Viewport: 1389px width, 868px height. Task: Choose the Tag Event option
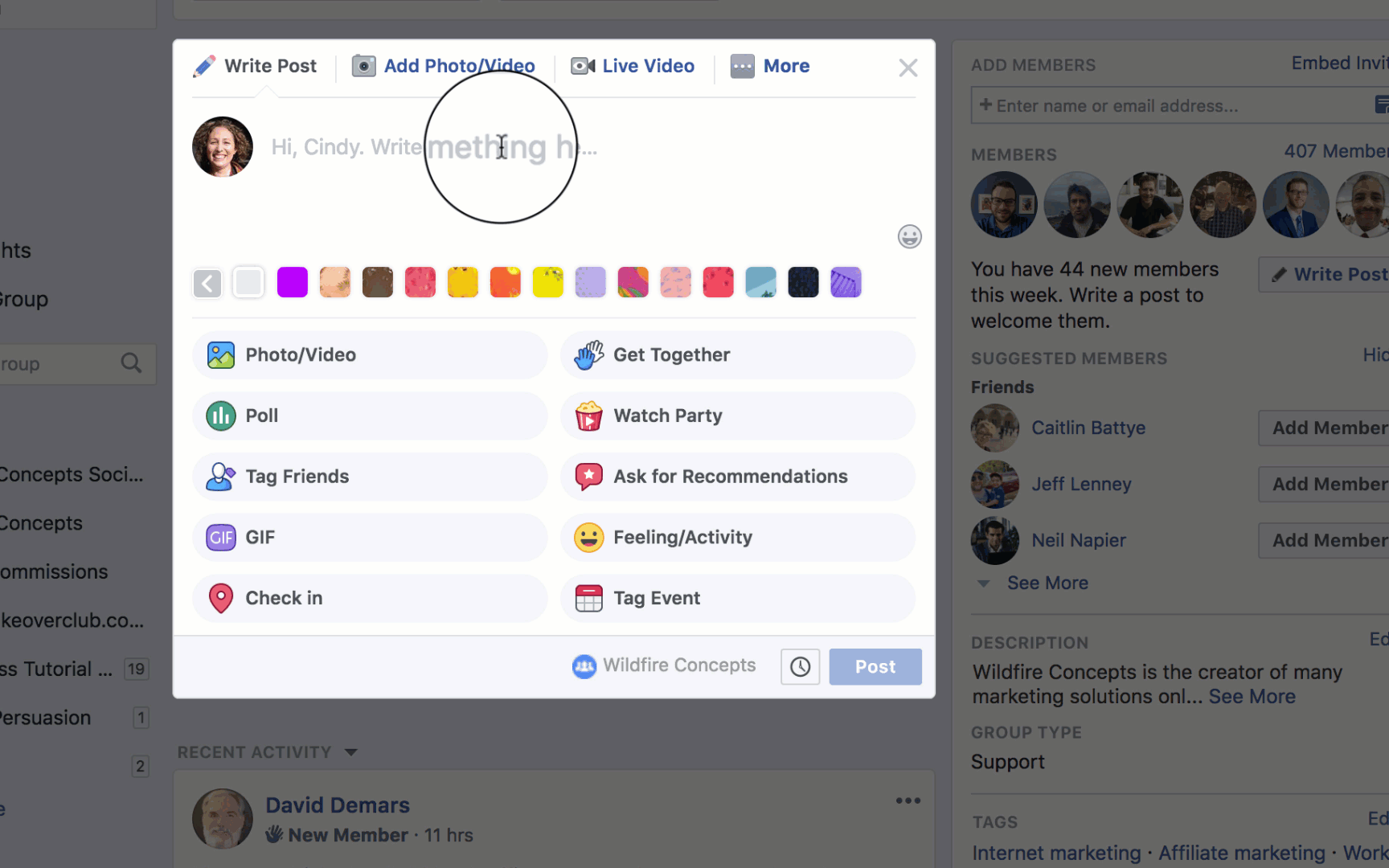tap(738, 598)
